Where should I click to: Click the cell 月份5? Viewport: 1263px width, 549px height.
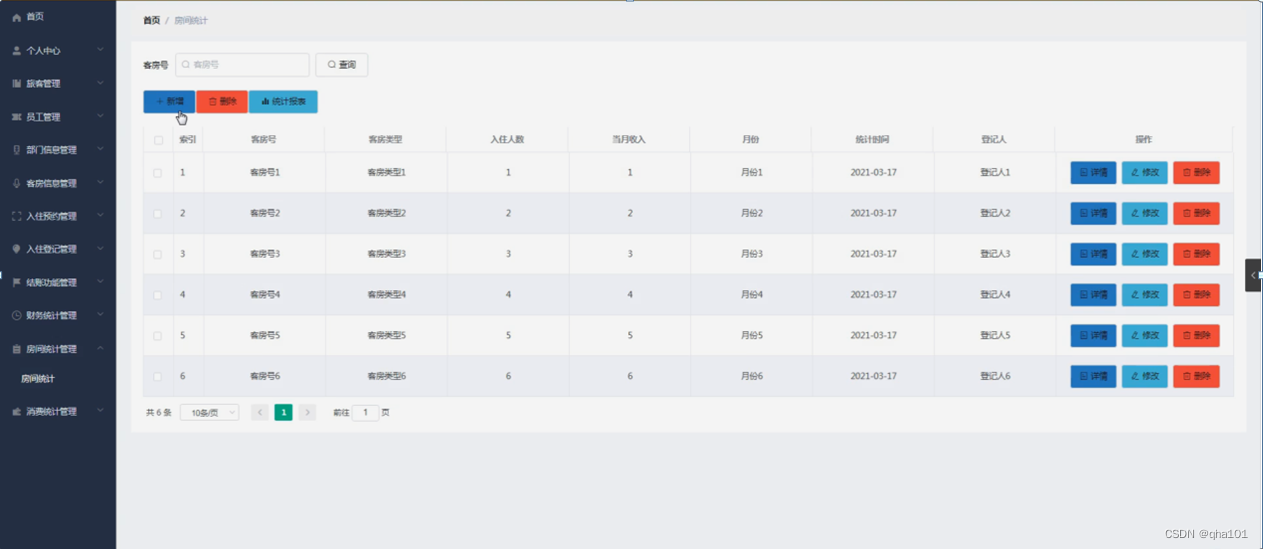coord(752,335)
